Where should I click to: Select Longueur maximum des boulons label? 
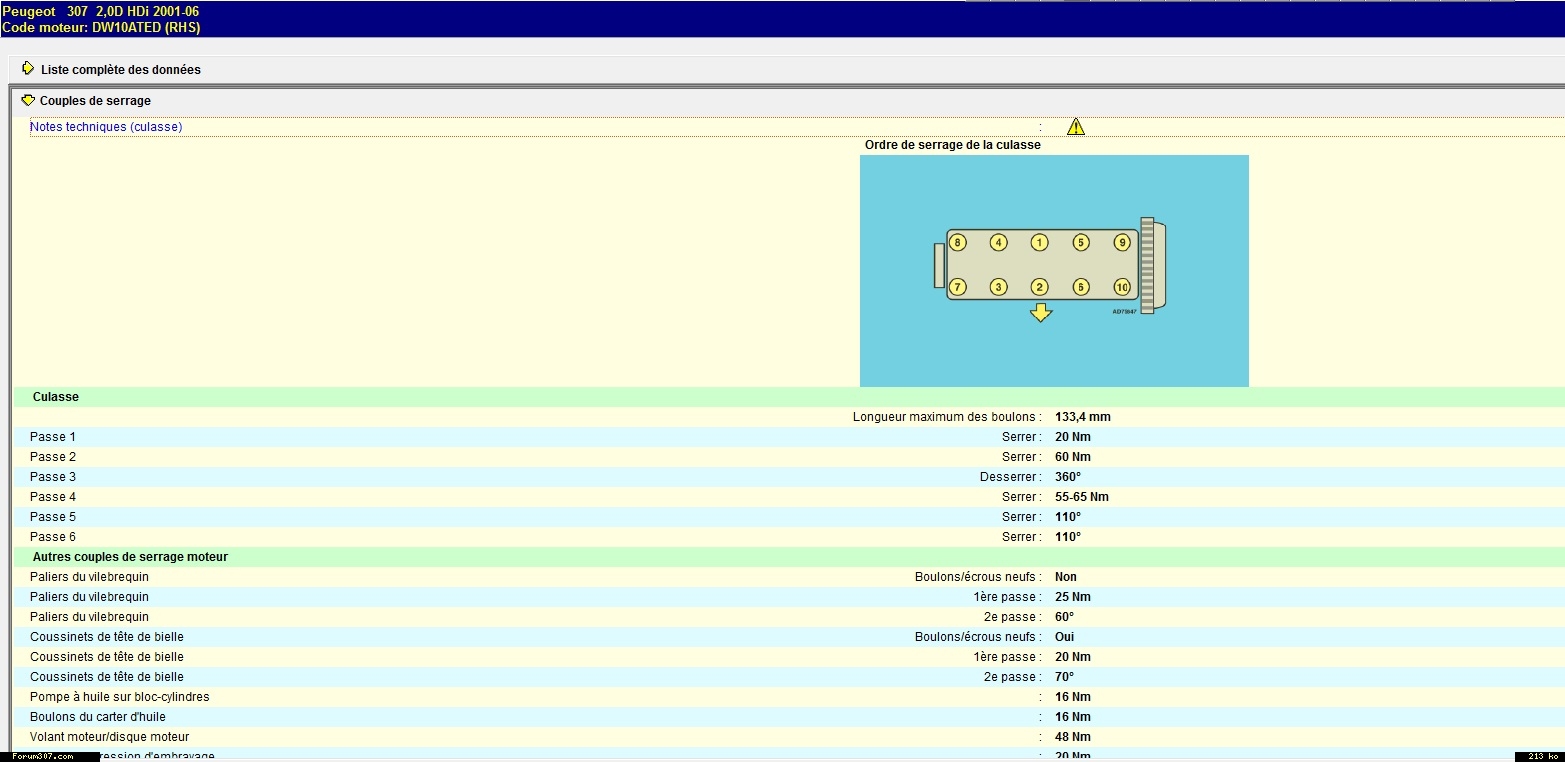pyautogui.click(x=947, y=417)
